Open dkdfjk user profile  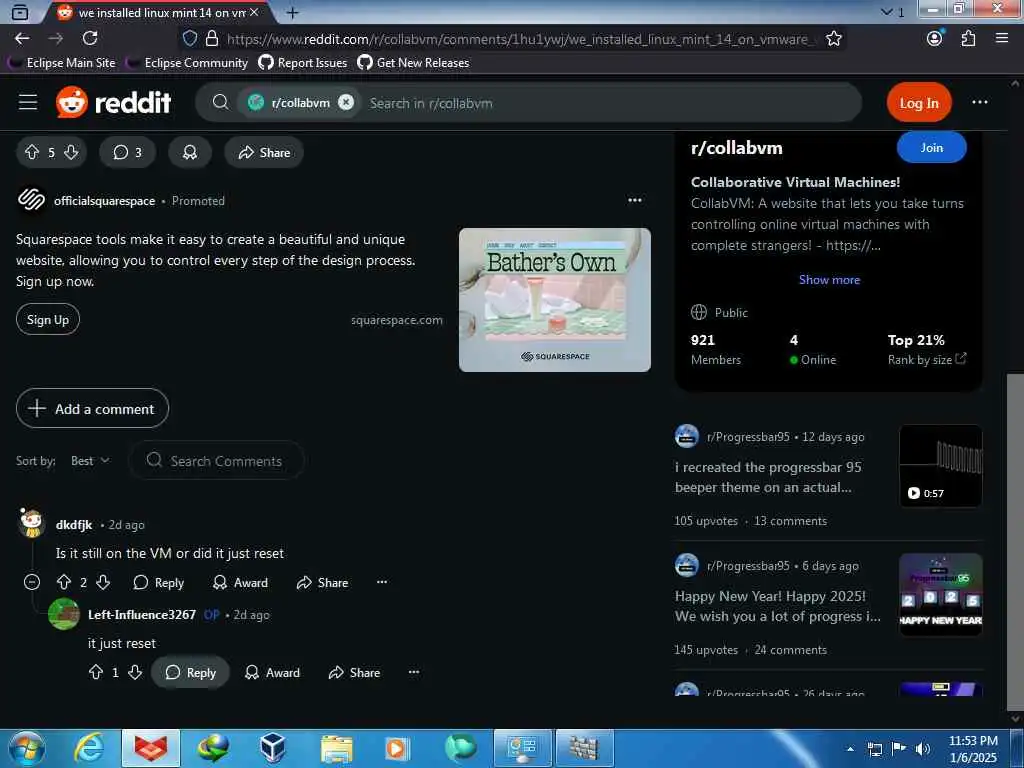click(74, 524)
